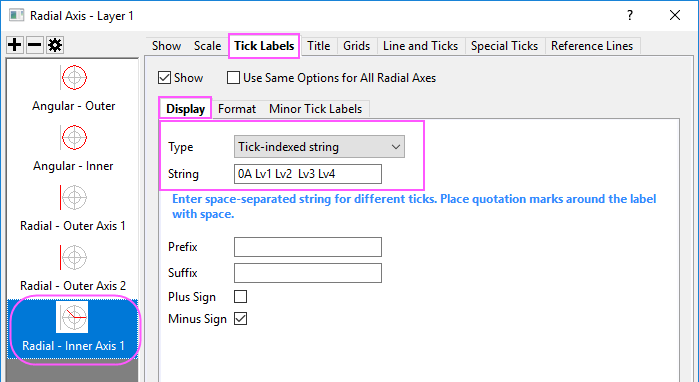Choose the Radial - Outer Axis 1 icon
Screen dimensions: 699x382
[x=74, y=197]
